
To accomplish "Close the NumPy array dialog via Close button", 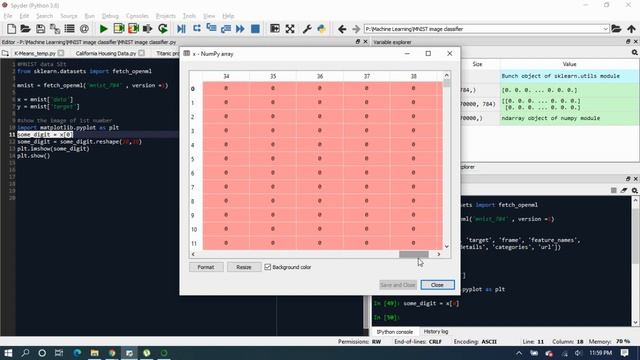I will (437, 285).
